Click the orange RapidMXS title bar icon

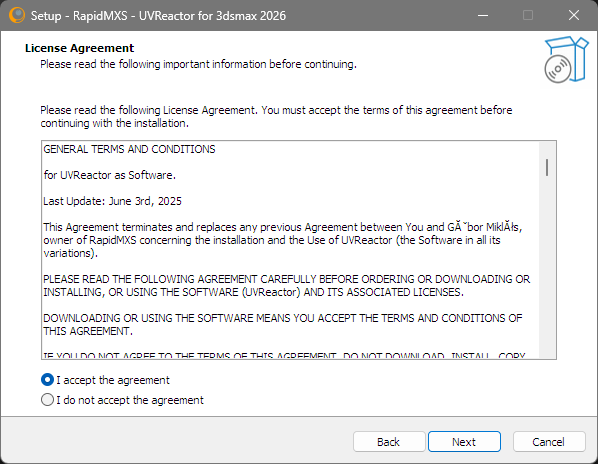tap(16, 15)
